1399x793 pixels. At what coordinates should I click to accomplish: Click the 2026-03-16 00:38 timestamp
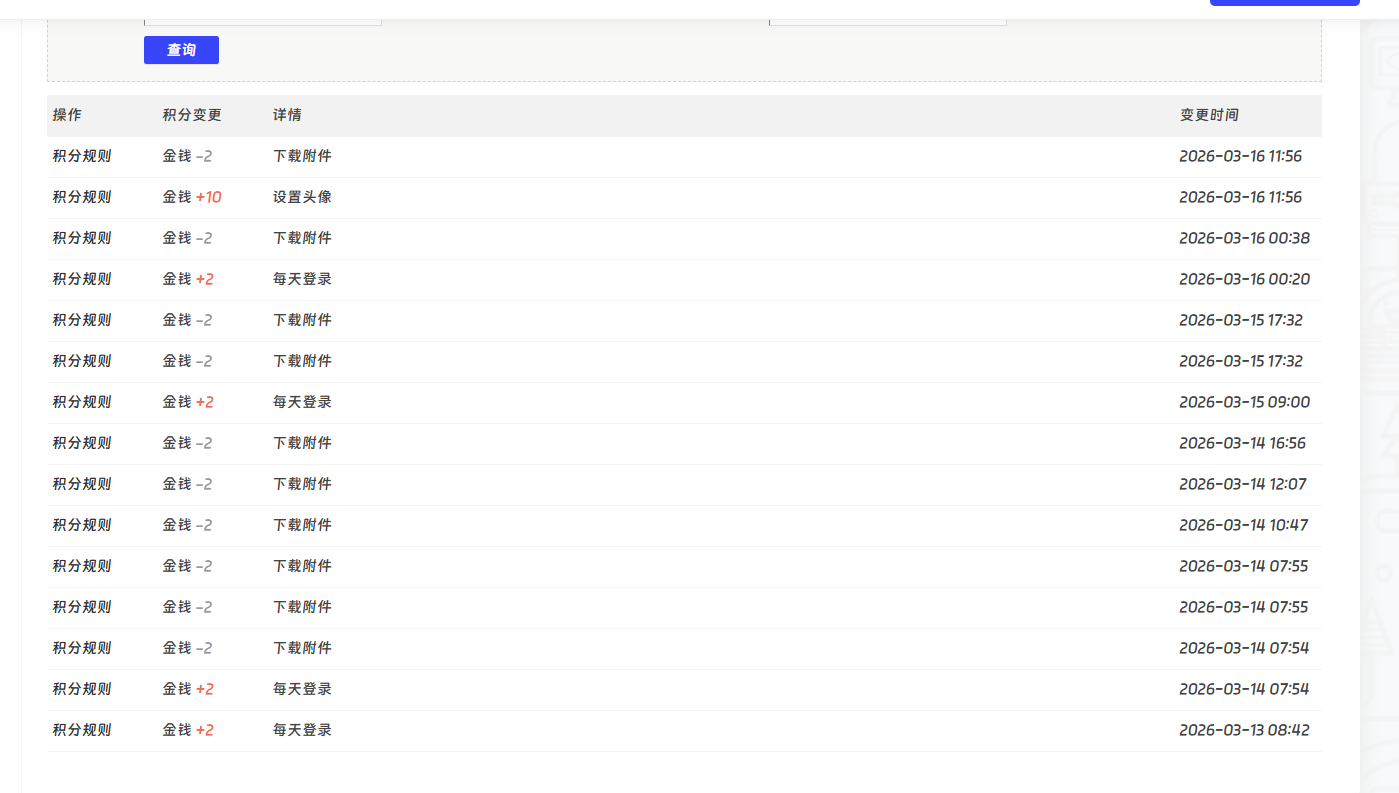(x=1244, y=238)
